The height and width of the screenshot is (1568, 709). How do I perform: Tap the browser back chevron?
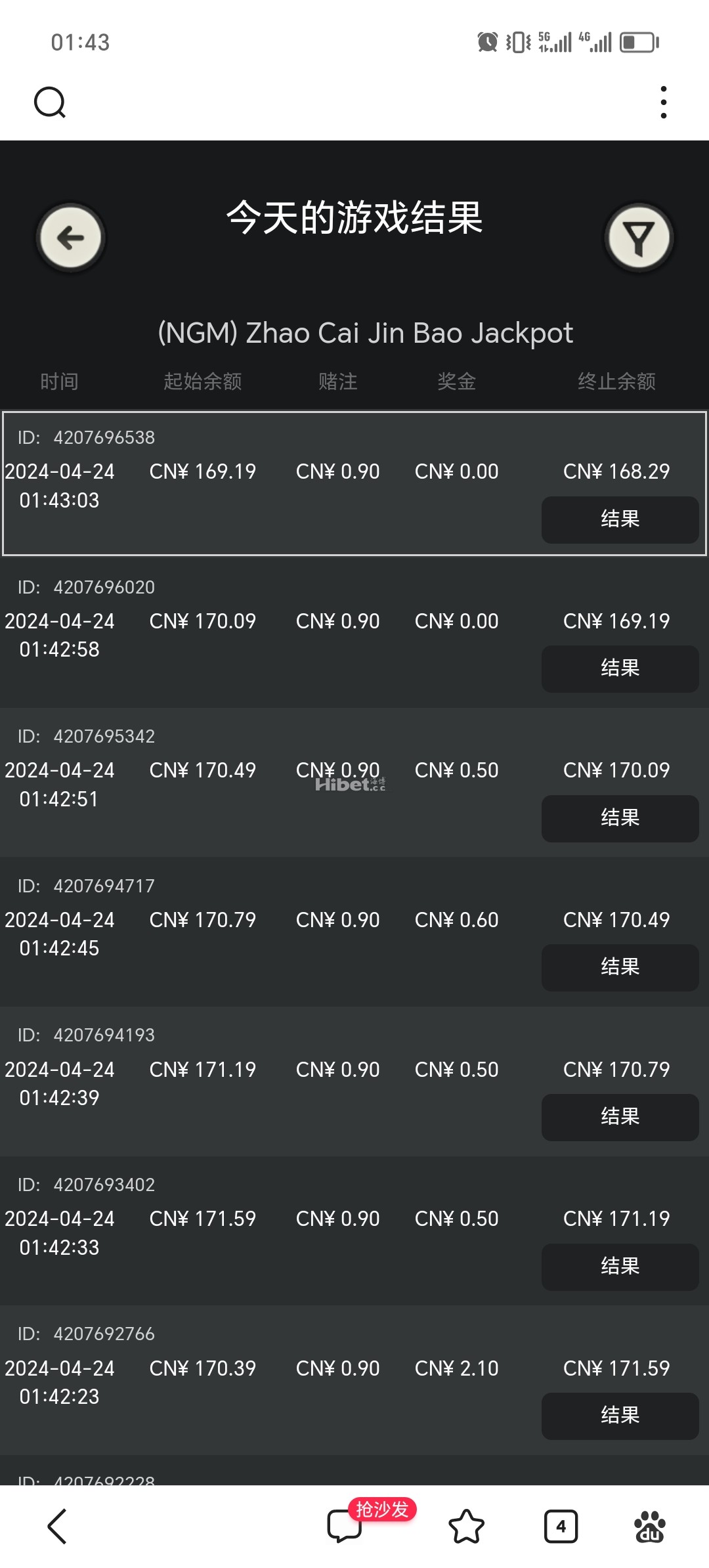(58, 1526)
